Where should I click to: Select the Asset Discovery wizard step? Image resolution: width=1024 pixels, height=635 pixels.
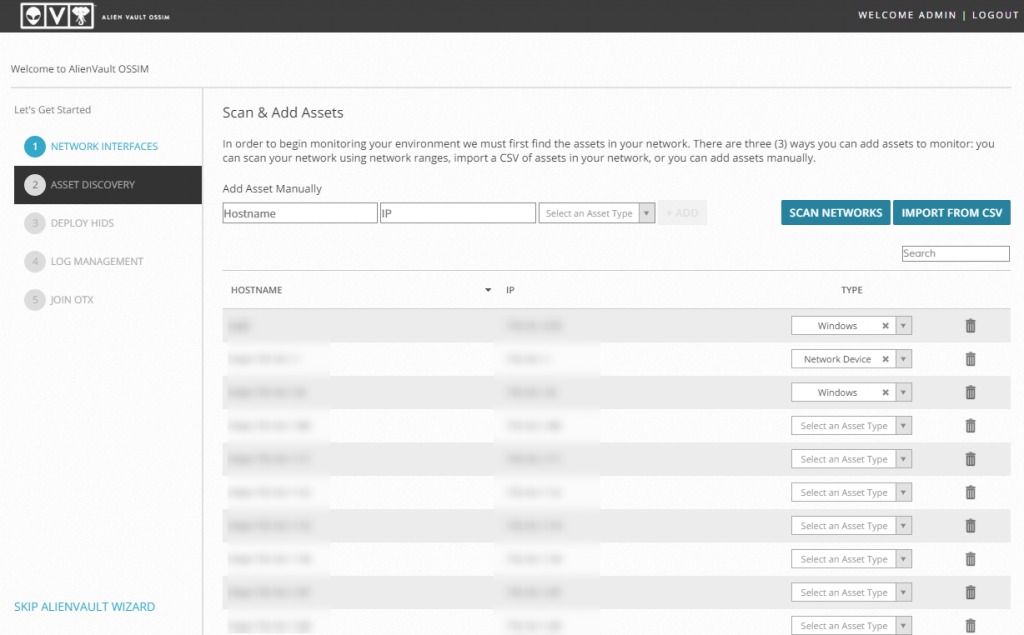[108, 185]
